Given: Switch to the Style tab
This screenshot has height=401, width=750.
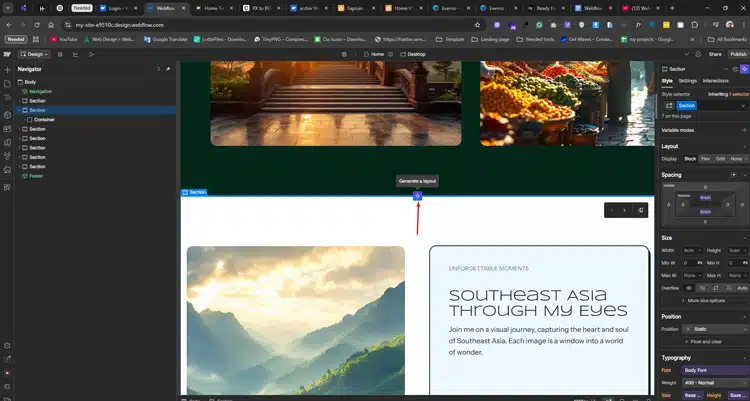Looking at the screenshot, I should coord(667,81).
